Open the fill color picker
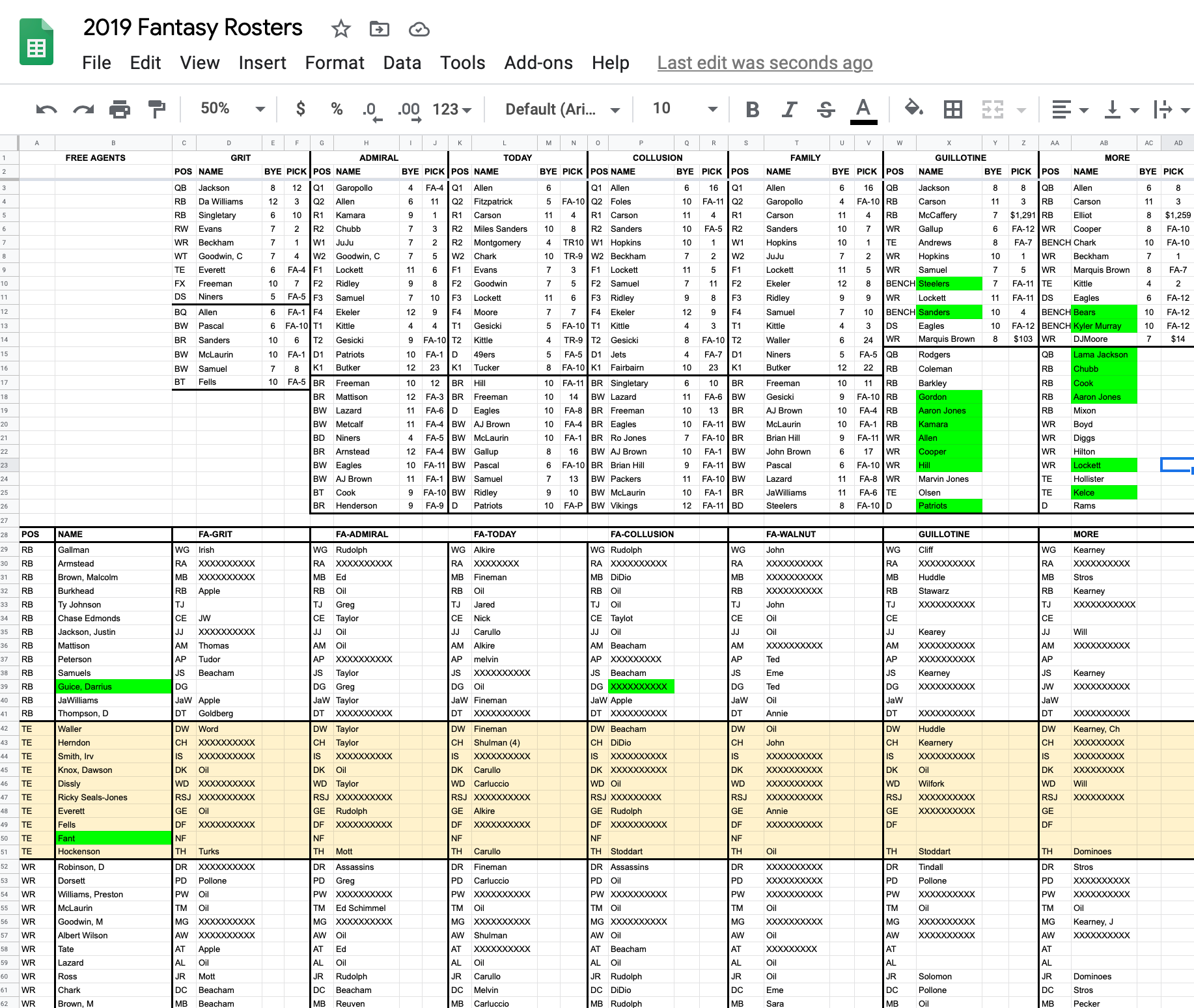Screen dimensions: 1194x1008 click(x=914, y=108)
